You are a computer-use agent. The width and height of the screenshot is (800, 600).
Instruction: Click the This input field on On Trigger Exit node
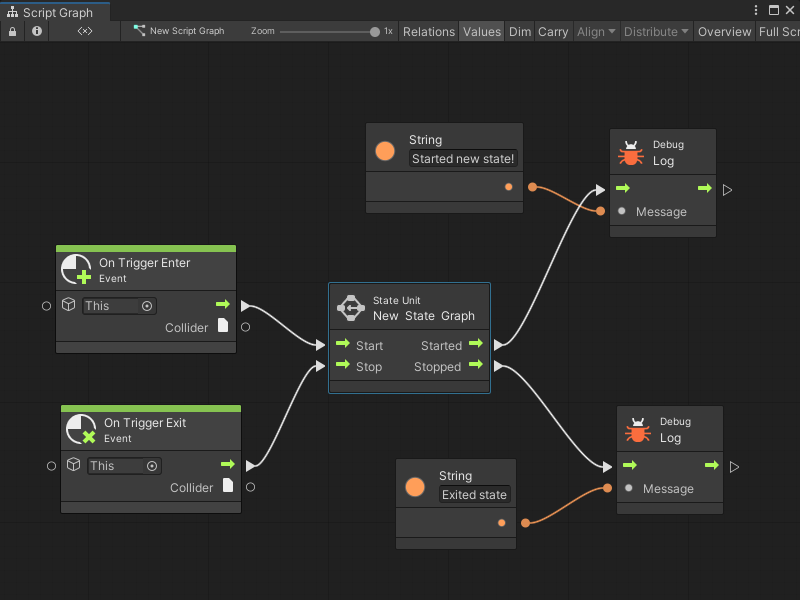[x=115, y=465]
